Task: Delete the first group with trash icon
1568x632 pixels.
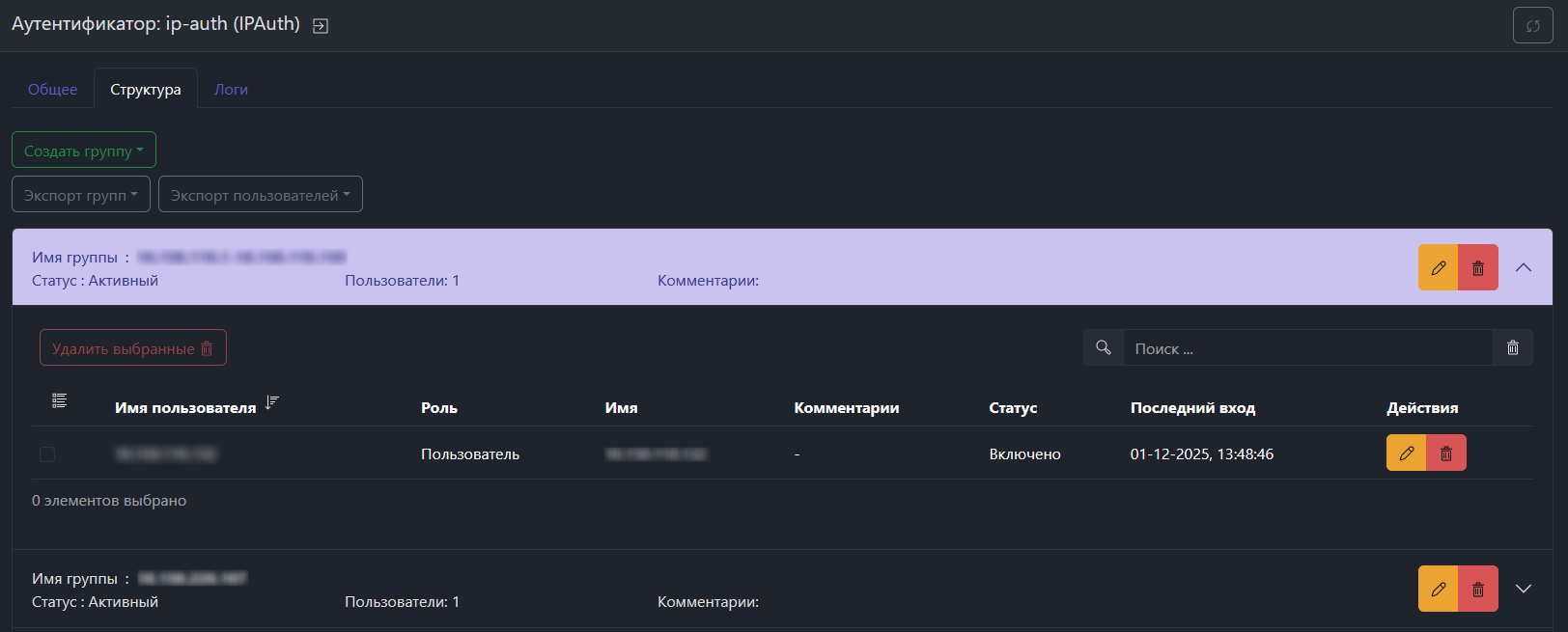Action: (1478, 267)
